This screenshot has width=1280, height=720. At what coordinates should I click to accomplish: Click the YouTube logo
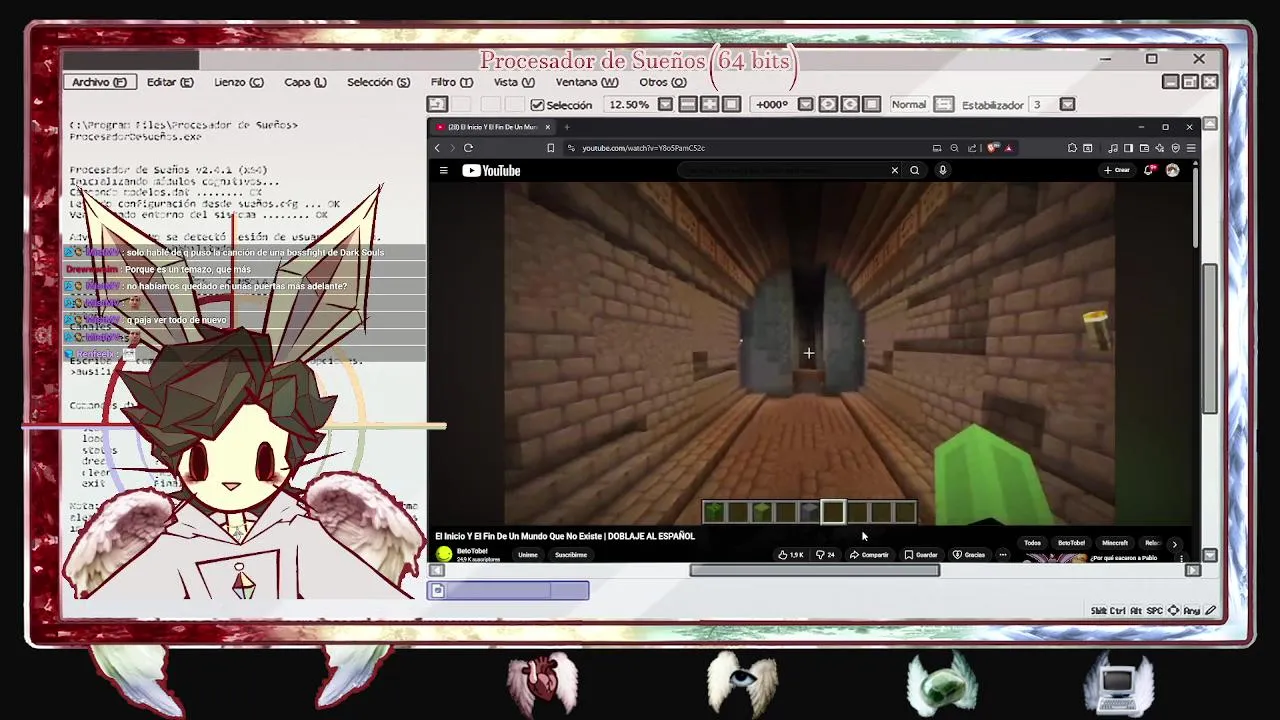coord(491,171)
